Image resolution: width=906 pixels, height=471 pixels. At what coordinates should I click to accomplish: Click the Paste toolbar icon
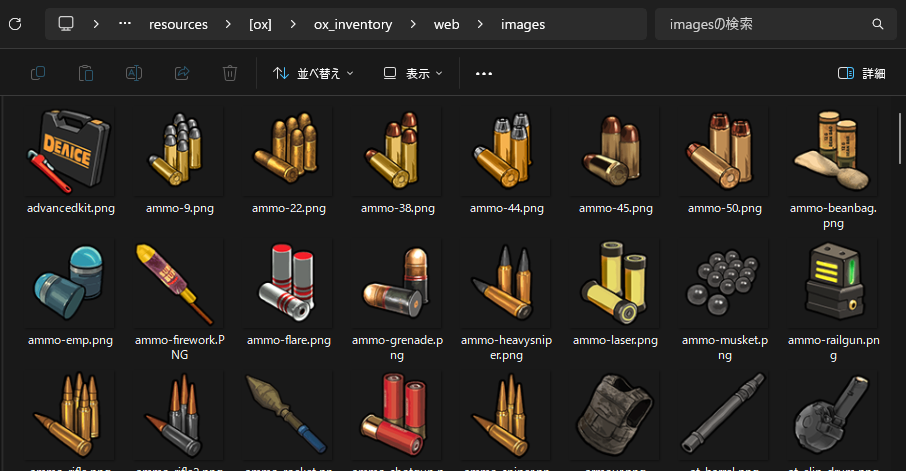86,73
